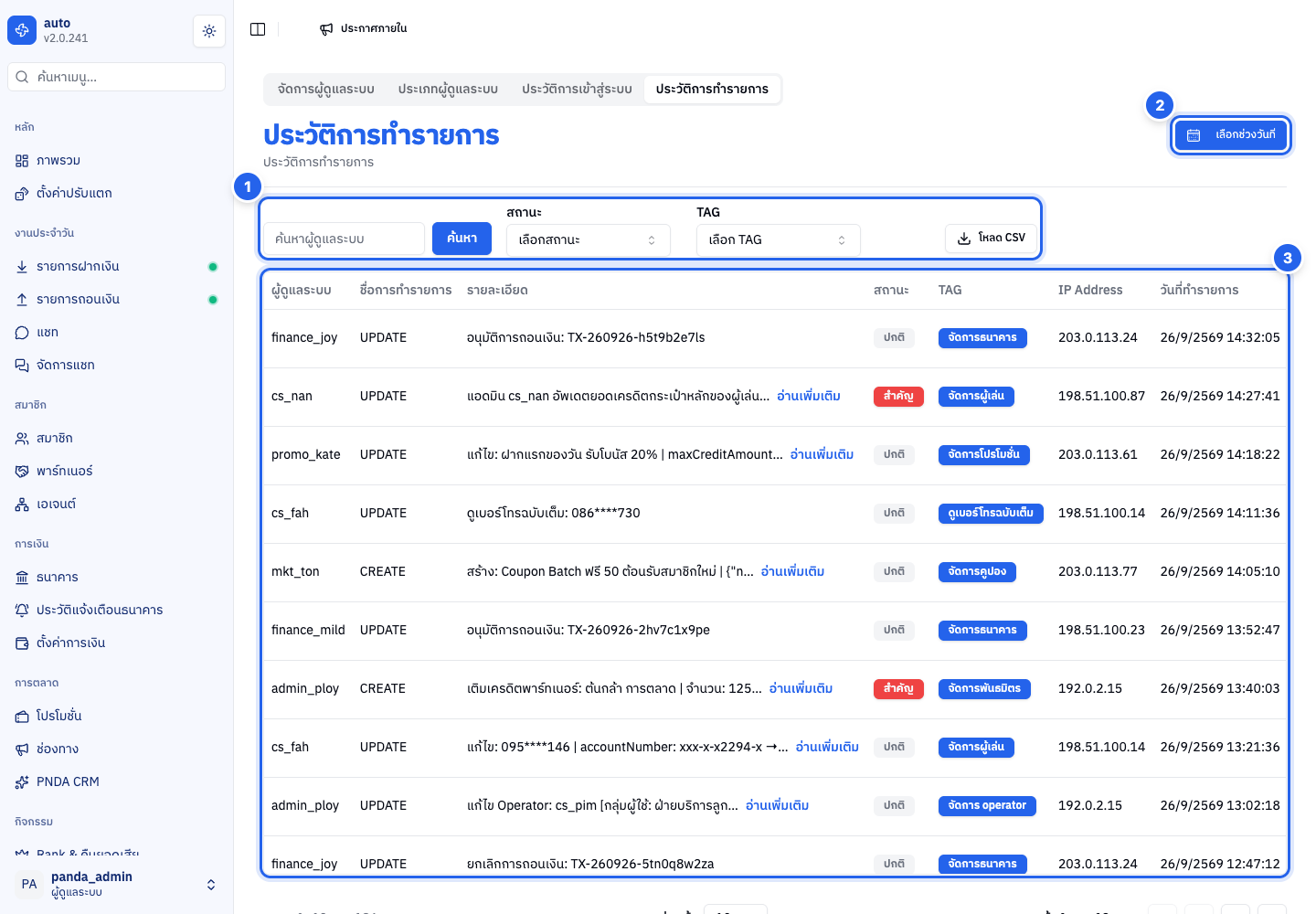Open ภาพรวม dashboard icon in sidebar
This screenshot has width=1316, height=914.
[22, 161]
